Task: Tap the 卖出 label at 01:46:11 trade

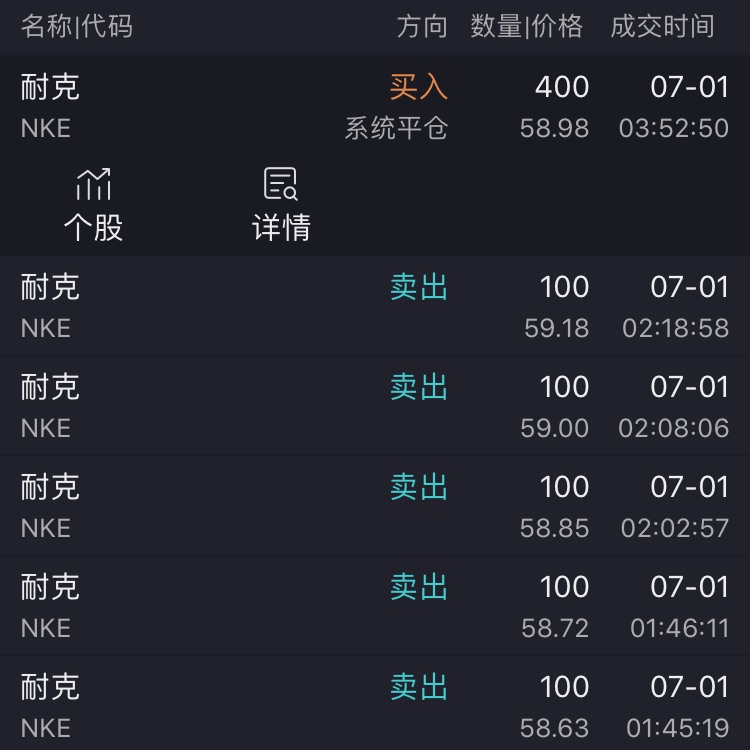Action: point(419,587)
